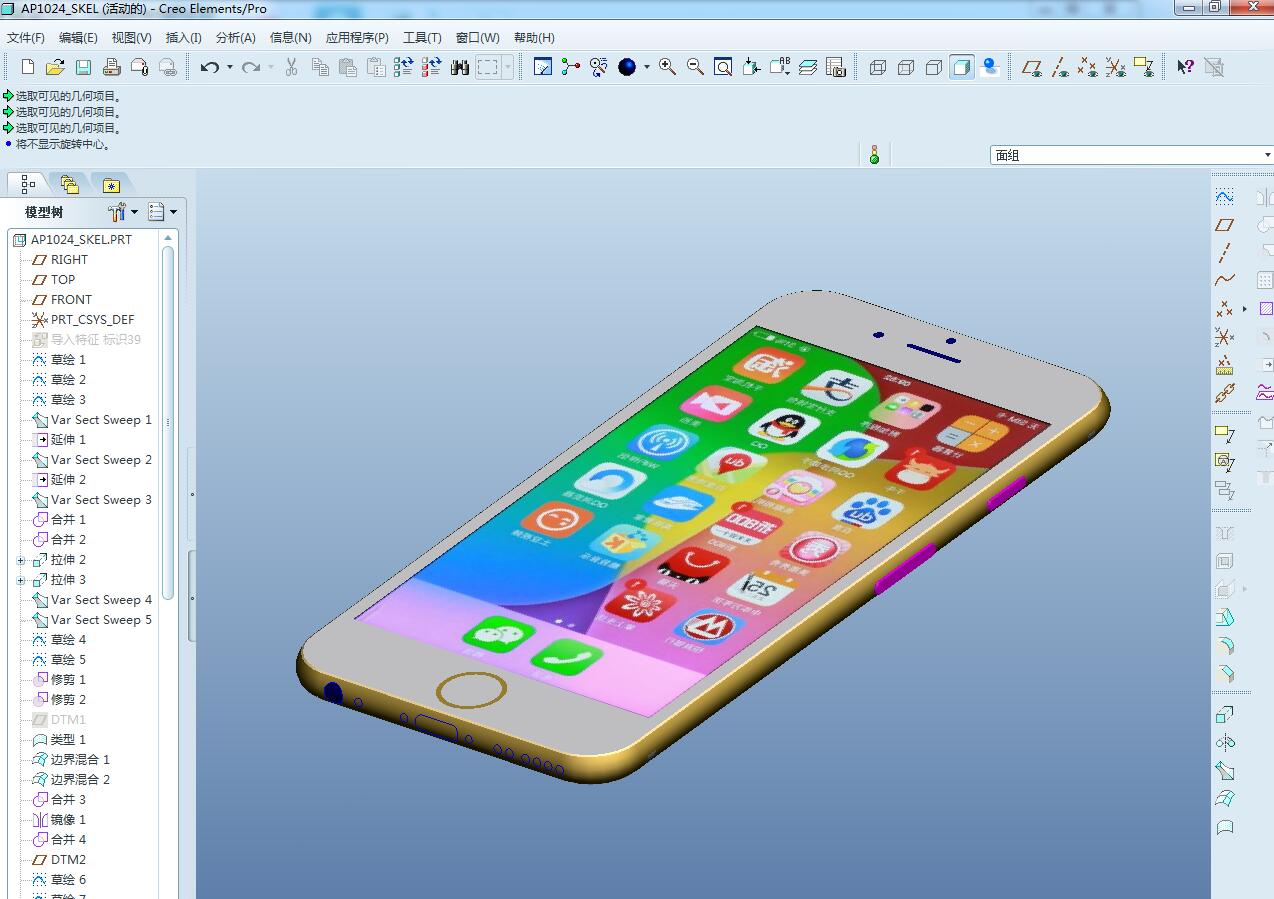Viewport: 1274px width, 899px height.
Task: Select 边界混合 1 in model tree
Action: point(80,760)
